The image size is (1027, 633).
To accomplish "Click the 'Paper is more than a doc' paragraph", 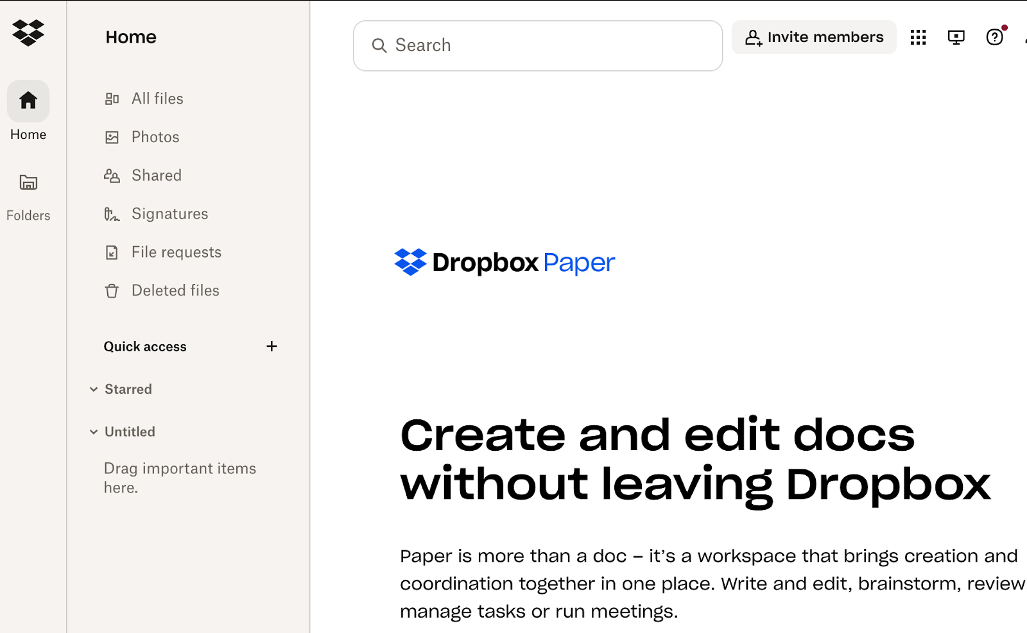I will pos(713,584).
